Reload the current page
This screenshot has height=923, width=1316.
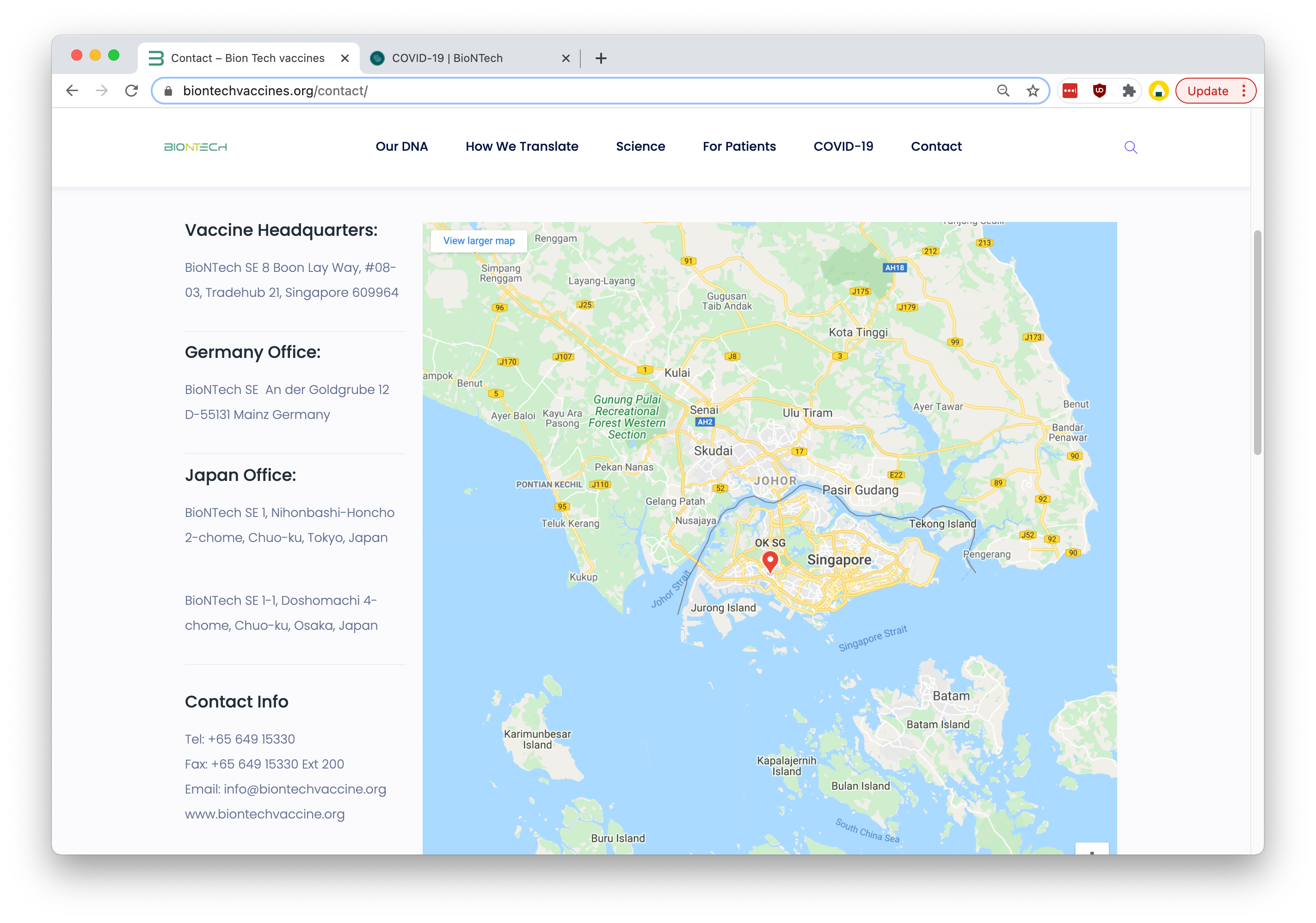click(132, 91)
